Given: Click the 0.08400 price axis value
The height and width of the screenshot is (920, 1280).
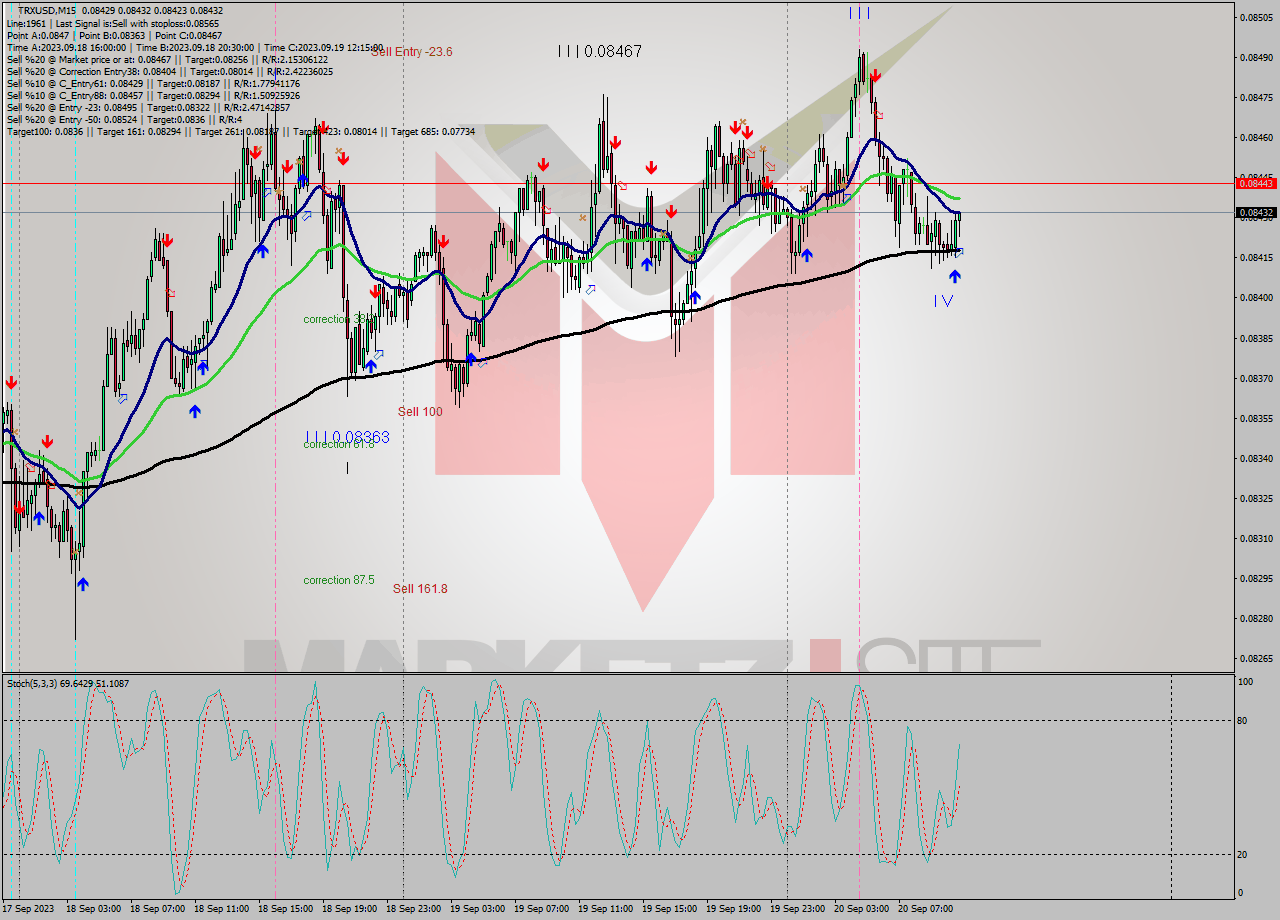Looking at the screenshot, I should pos(1256,298).
